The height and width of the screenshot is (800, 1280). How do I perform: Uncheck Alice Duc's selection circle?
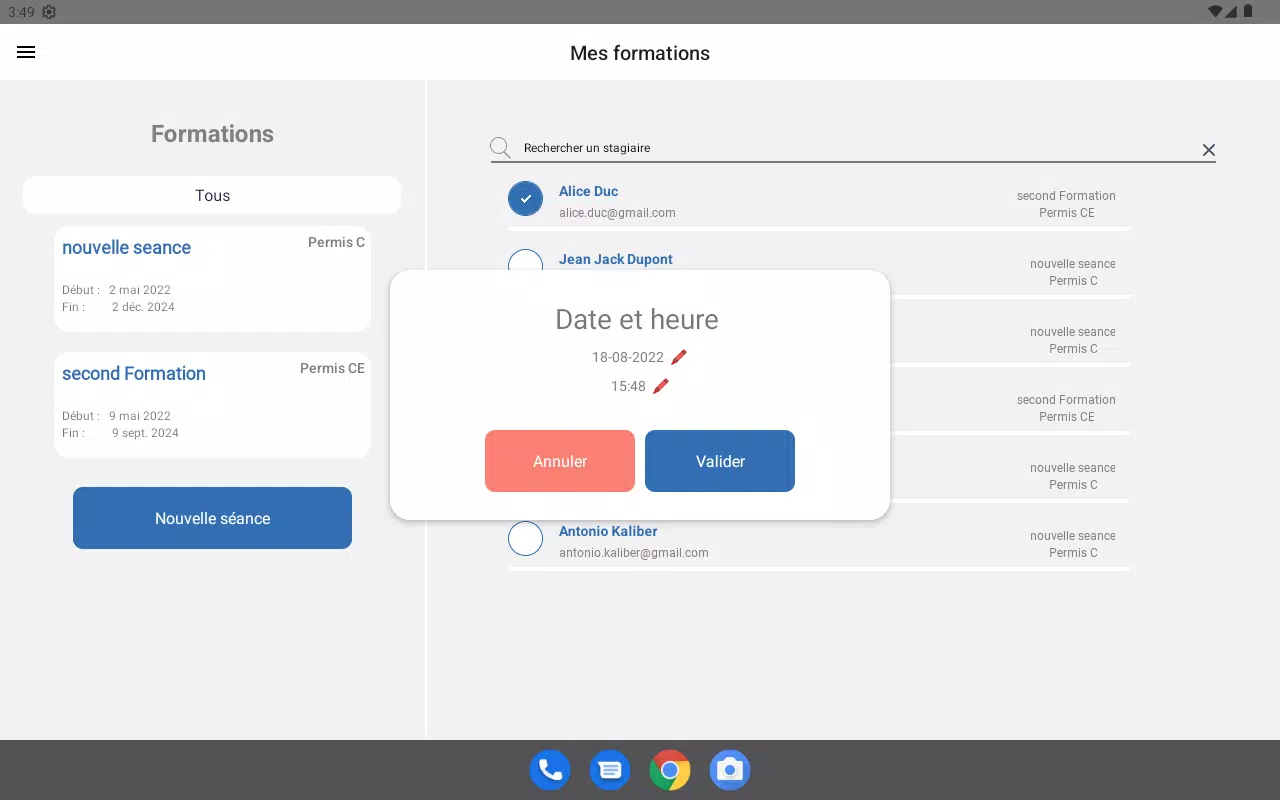526,199
